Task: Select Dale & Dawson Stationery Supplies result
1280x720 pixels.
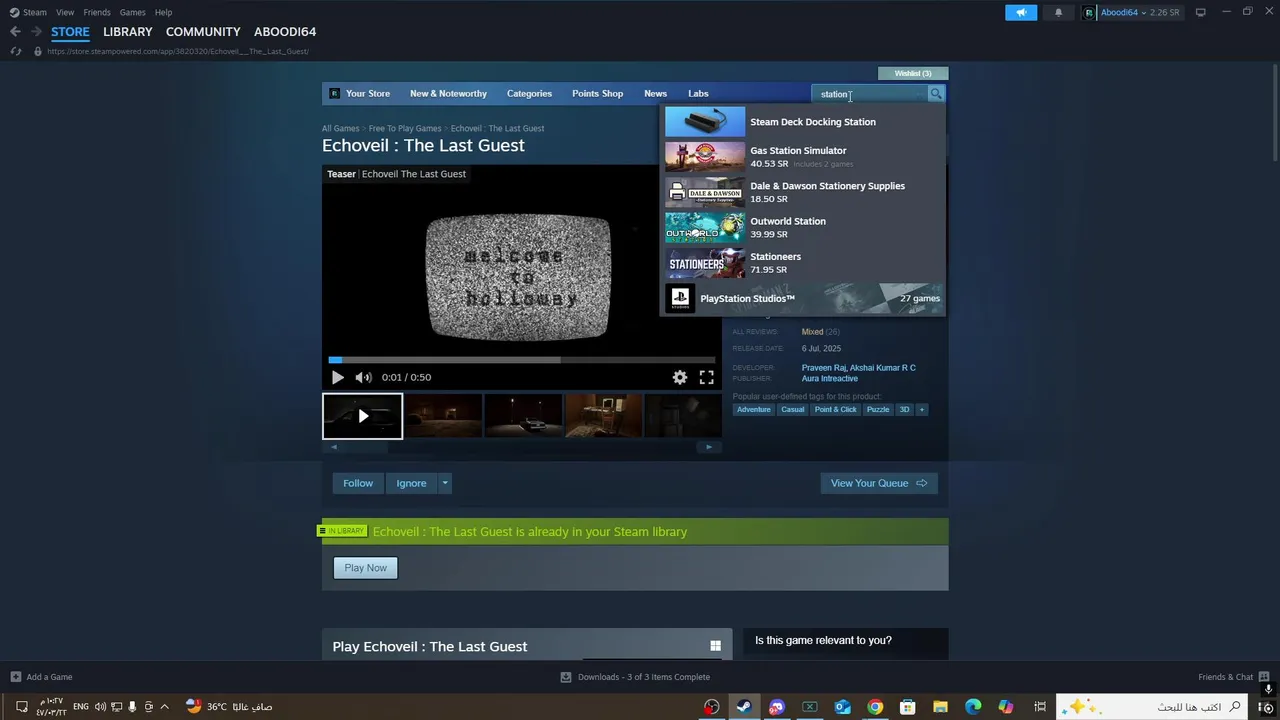Action: [802, 192]
